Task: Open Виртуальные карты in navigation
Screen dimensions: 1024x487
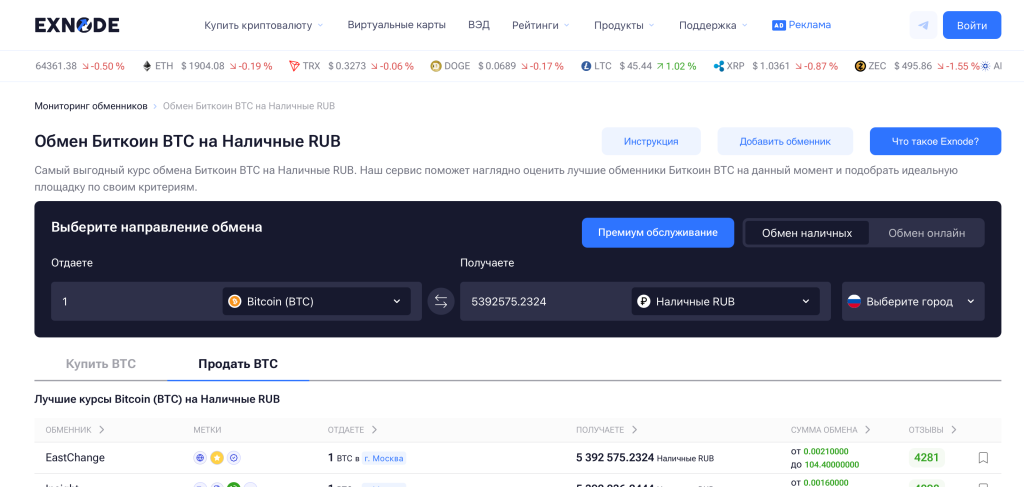Action: pyautogui.click(x=396, y=25)
